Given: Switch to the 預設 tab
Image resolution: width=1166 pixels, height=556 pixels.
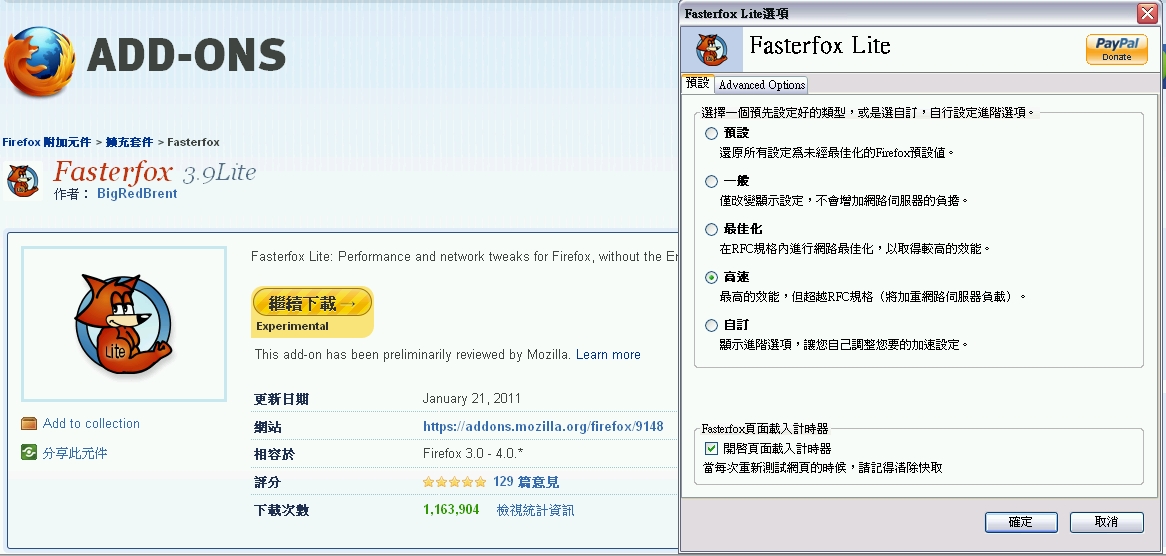Looking at the screenshot, I should pyautogui.click(x=697, y=84).
